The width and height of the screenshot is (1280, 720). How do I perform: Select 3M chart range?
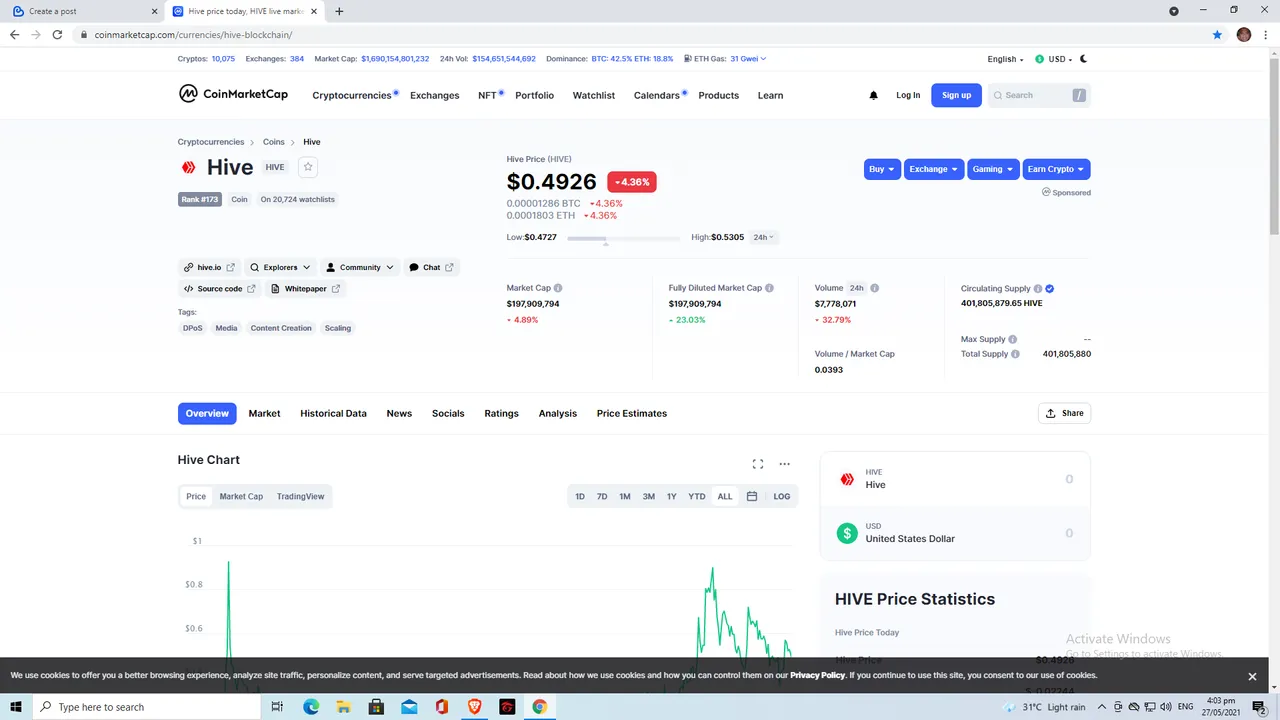(x=649, y=496)
